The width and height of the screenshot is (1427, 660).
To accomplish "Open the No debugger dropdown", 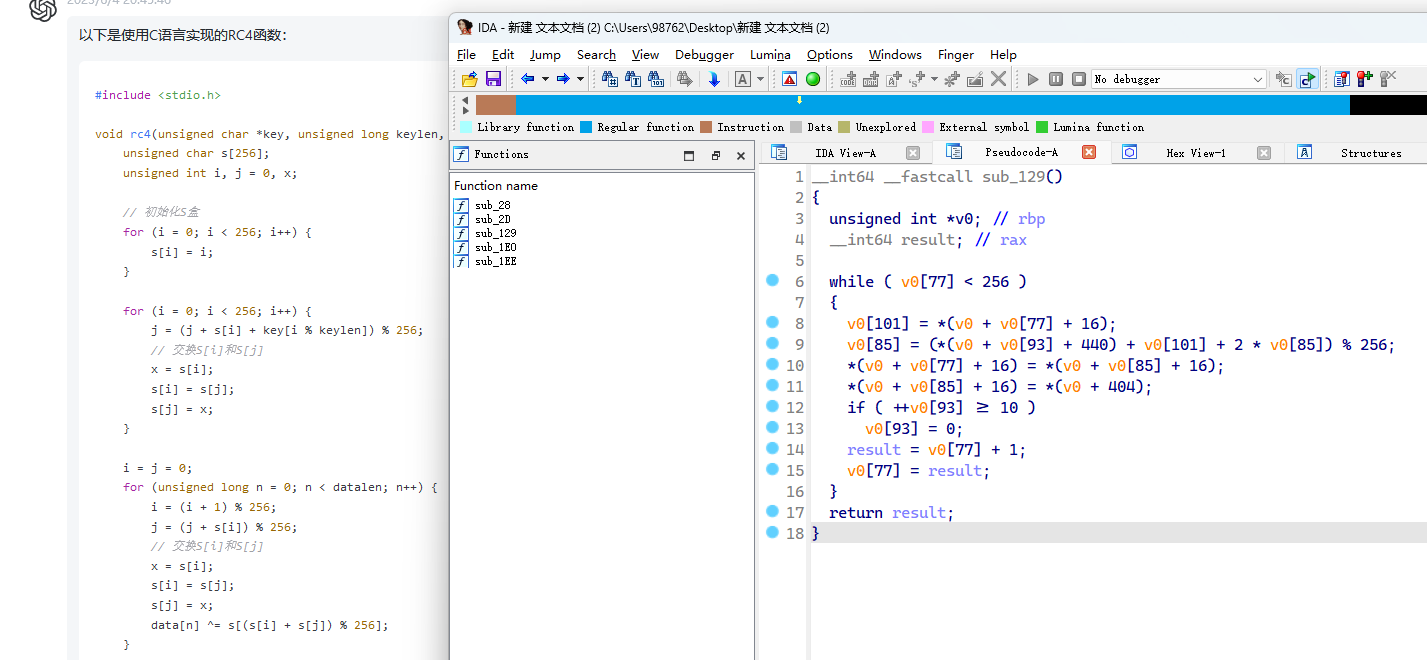I will (1258, 79).
